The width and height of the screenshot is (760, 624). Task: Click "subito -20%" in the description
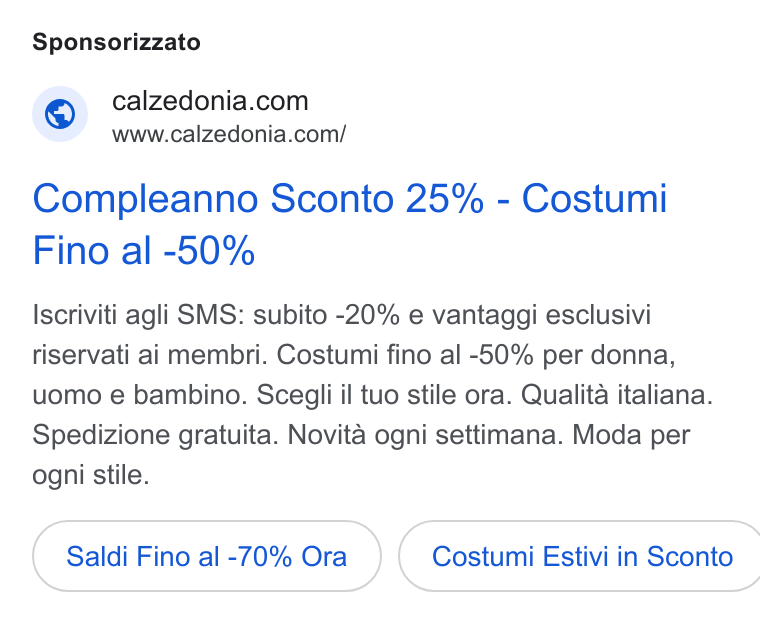coord(326,315)
